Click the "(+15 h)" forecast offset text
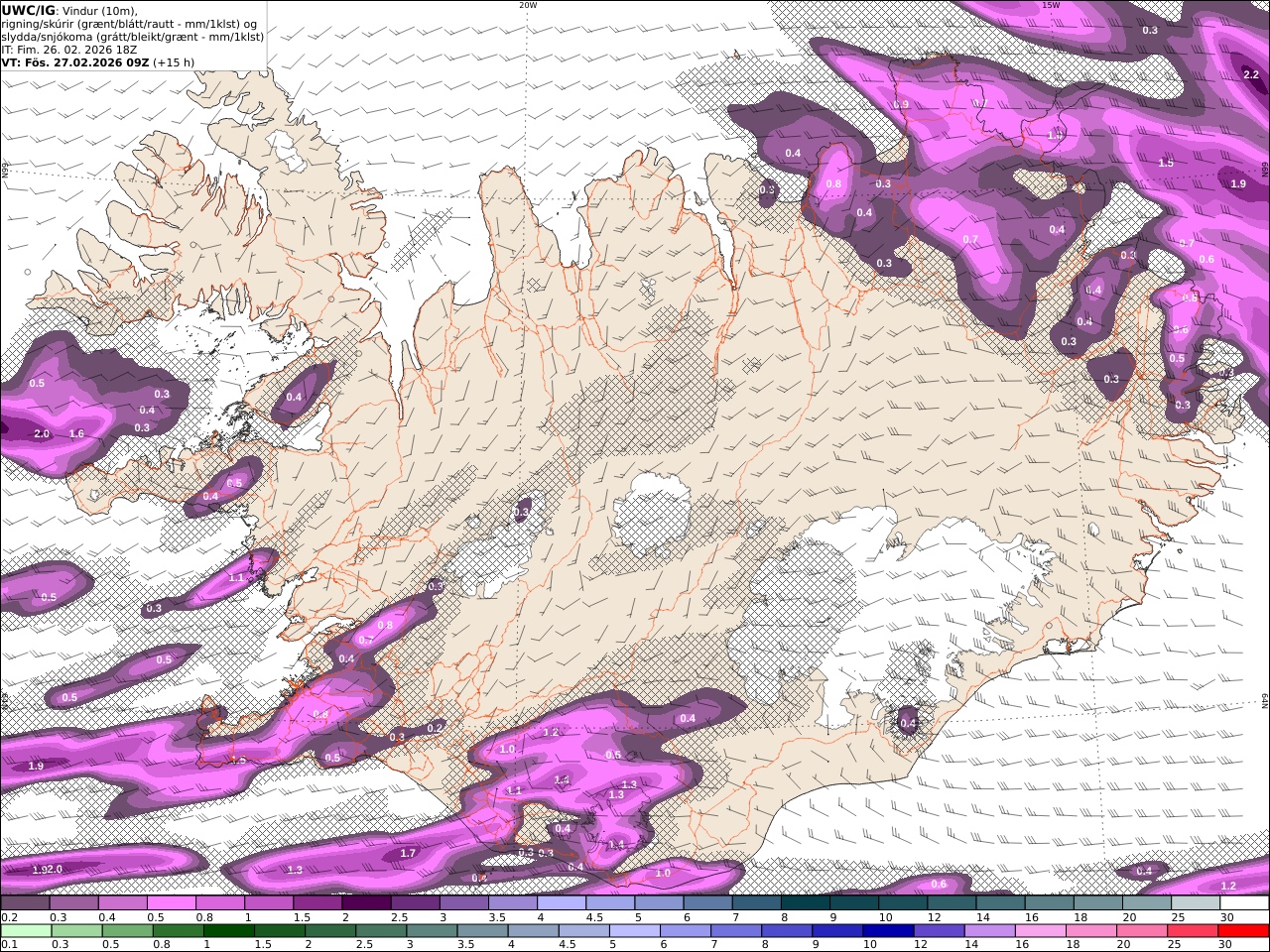The height and width of the screenshot is (952, 1270). (174, 62)
